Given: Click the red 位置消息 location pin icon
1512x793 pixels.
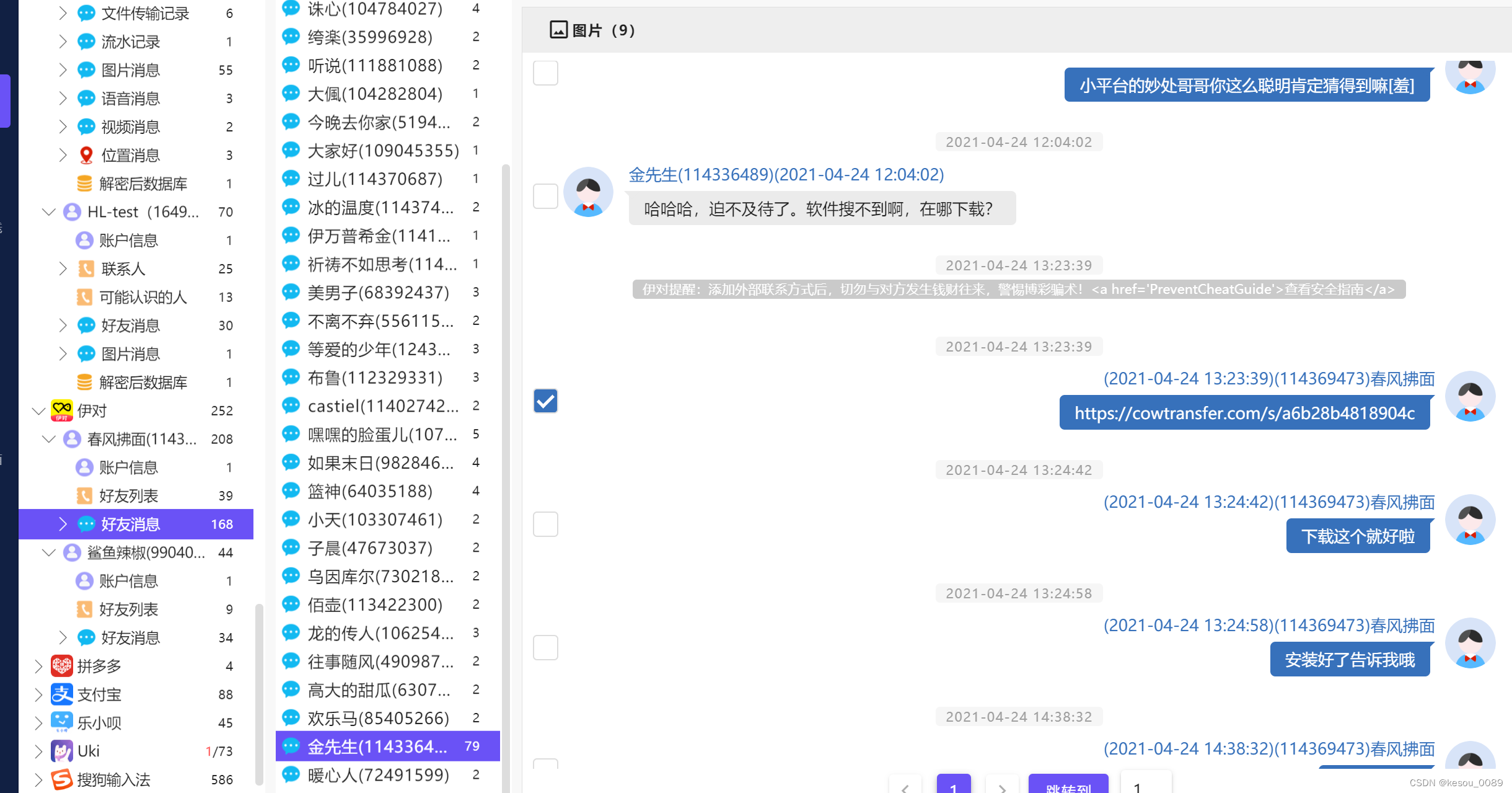Looking at the screenshot, I should [x=86, y=155].
